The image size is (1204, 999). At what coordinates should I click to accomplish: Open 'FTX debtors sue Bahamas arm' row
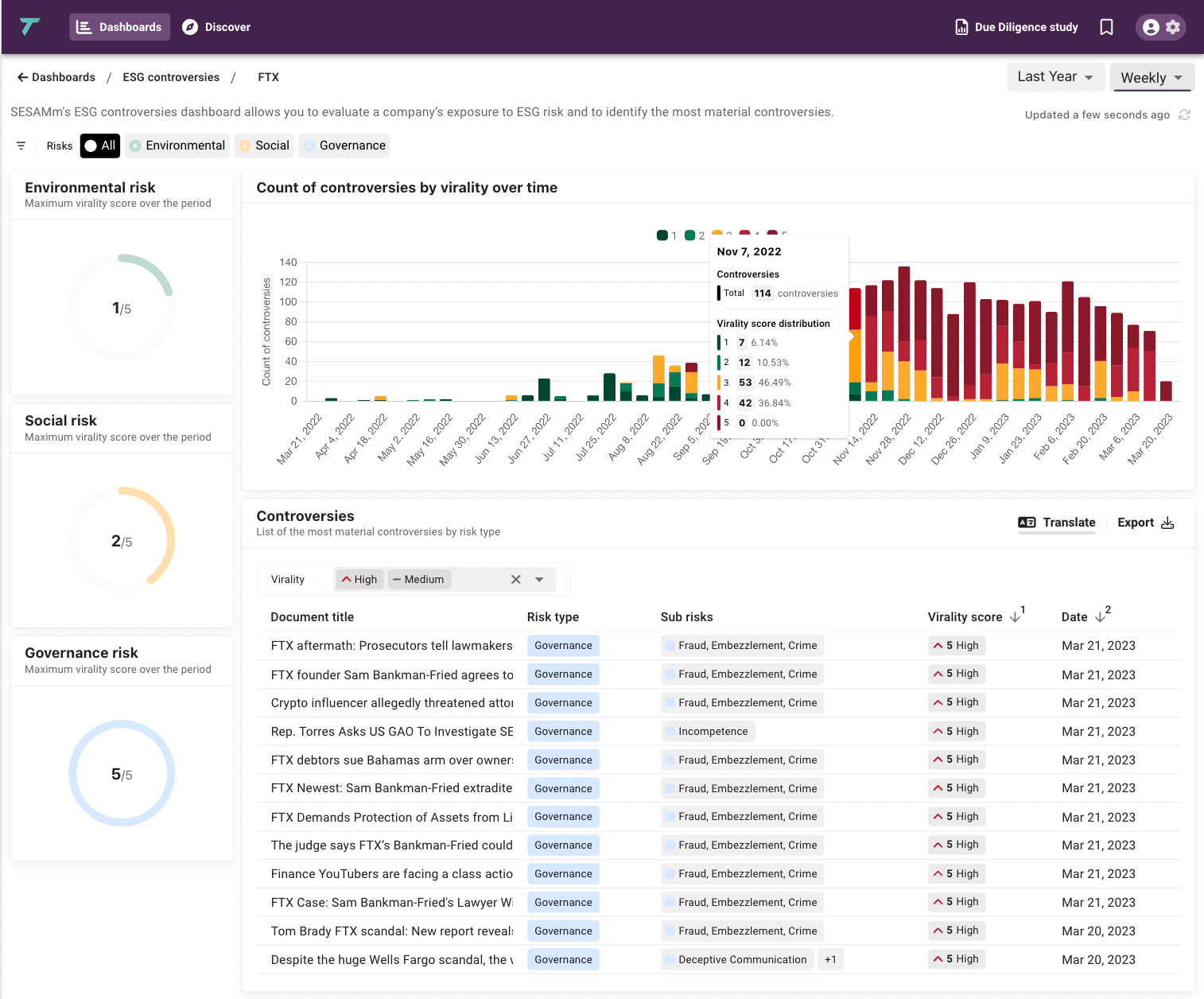pos(719,760)
